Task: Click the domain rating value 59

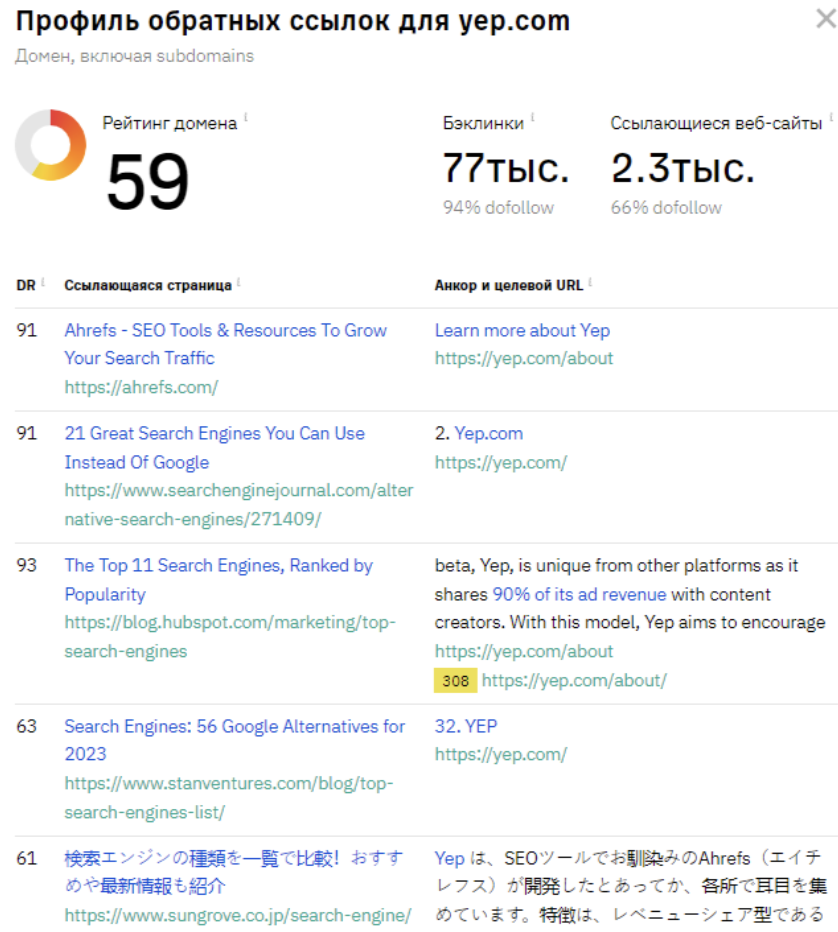Action: (x=148, y=181)
